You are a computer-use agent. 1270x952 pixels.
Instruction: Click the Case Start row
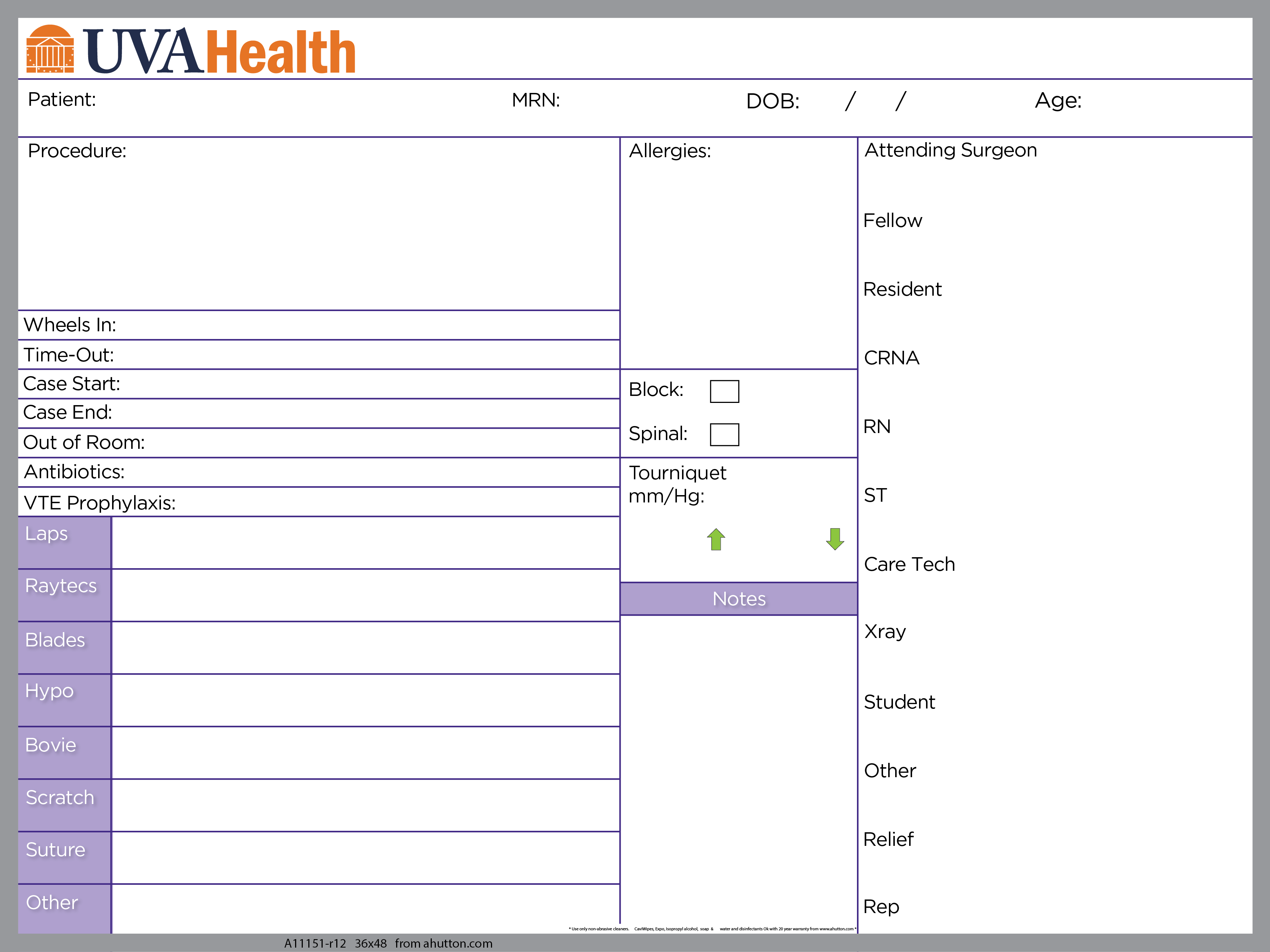tap(319, 384)
